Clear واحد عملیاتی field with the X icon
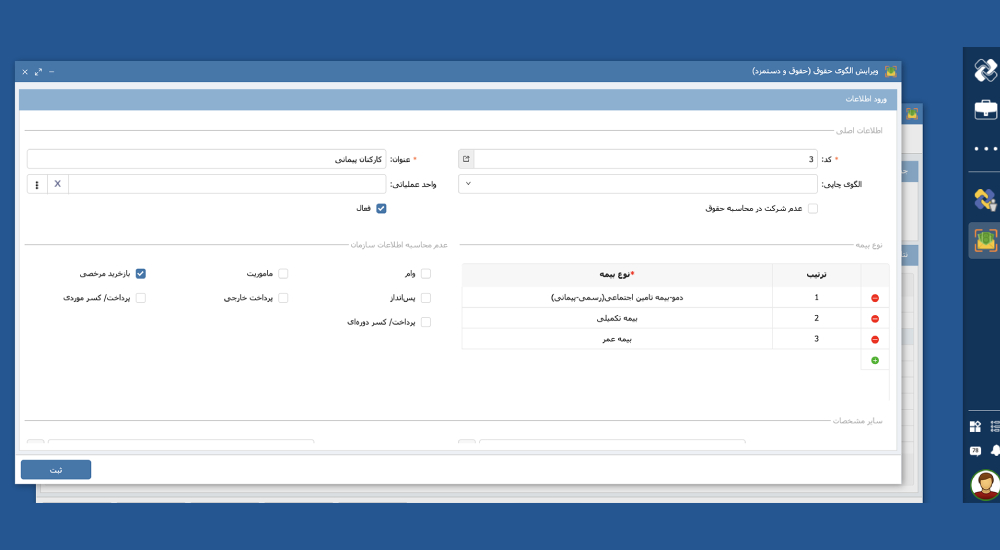 57,184
